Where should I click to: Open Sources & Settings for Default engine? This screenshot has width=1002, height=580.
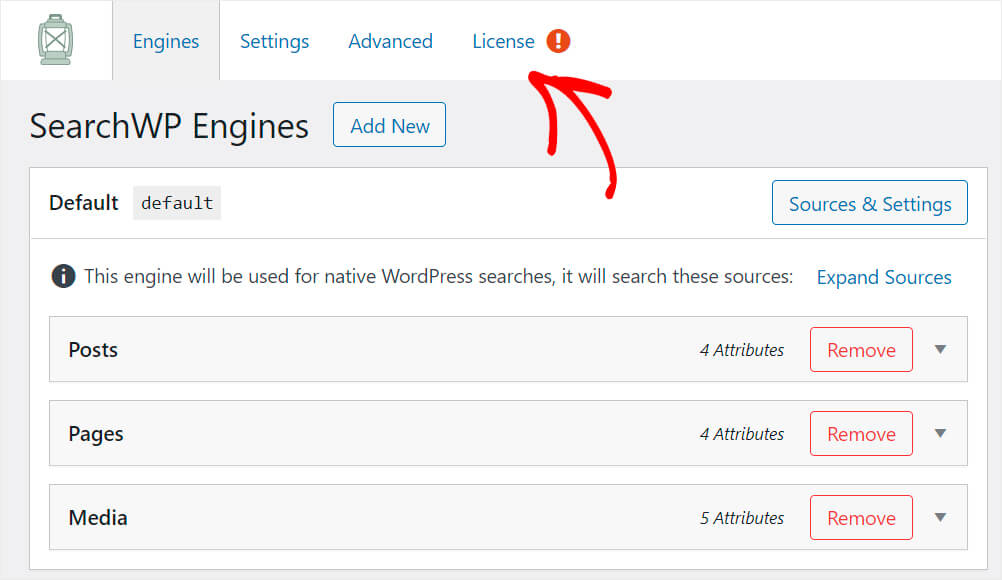[870, 203]
